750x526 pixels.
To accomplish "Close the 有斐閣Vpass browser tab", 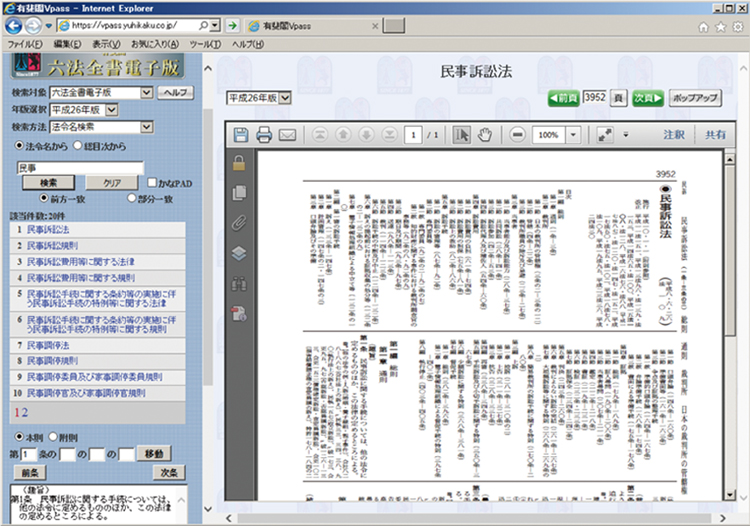I will [375, 26].
